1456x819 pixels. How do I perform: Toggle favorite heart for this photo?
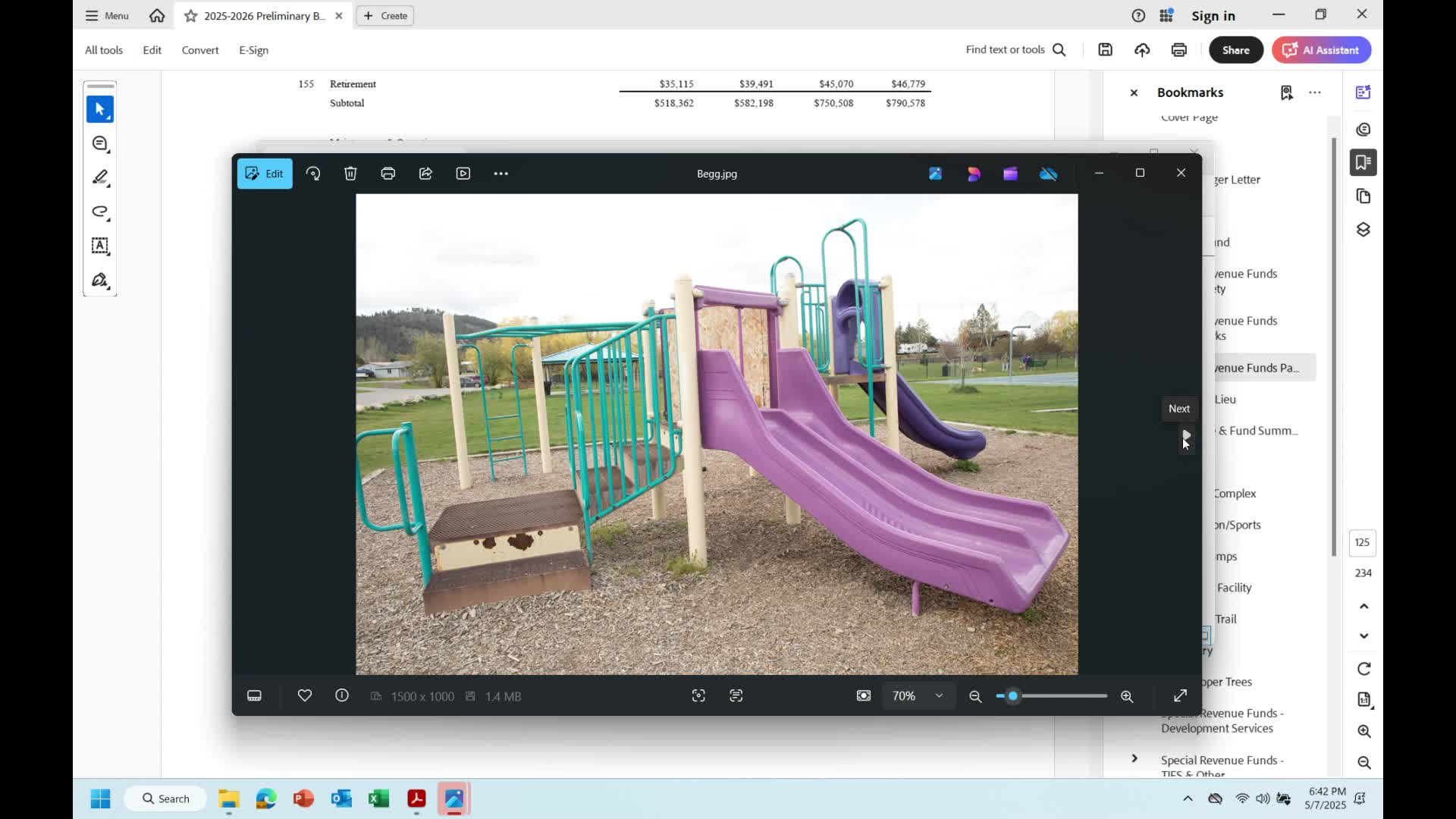[305, 695]
